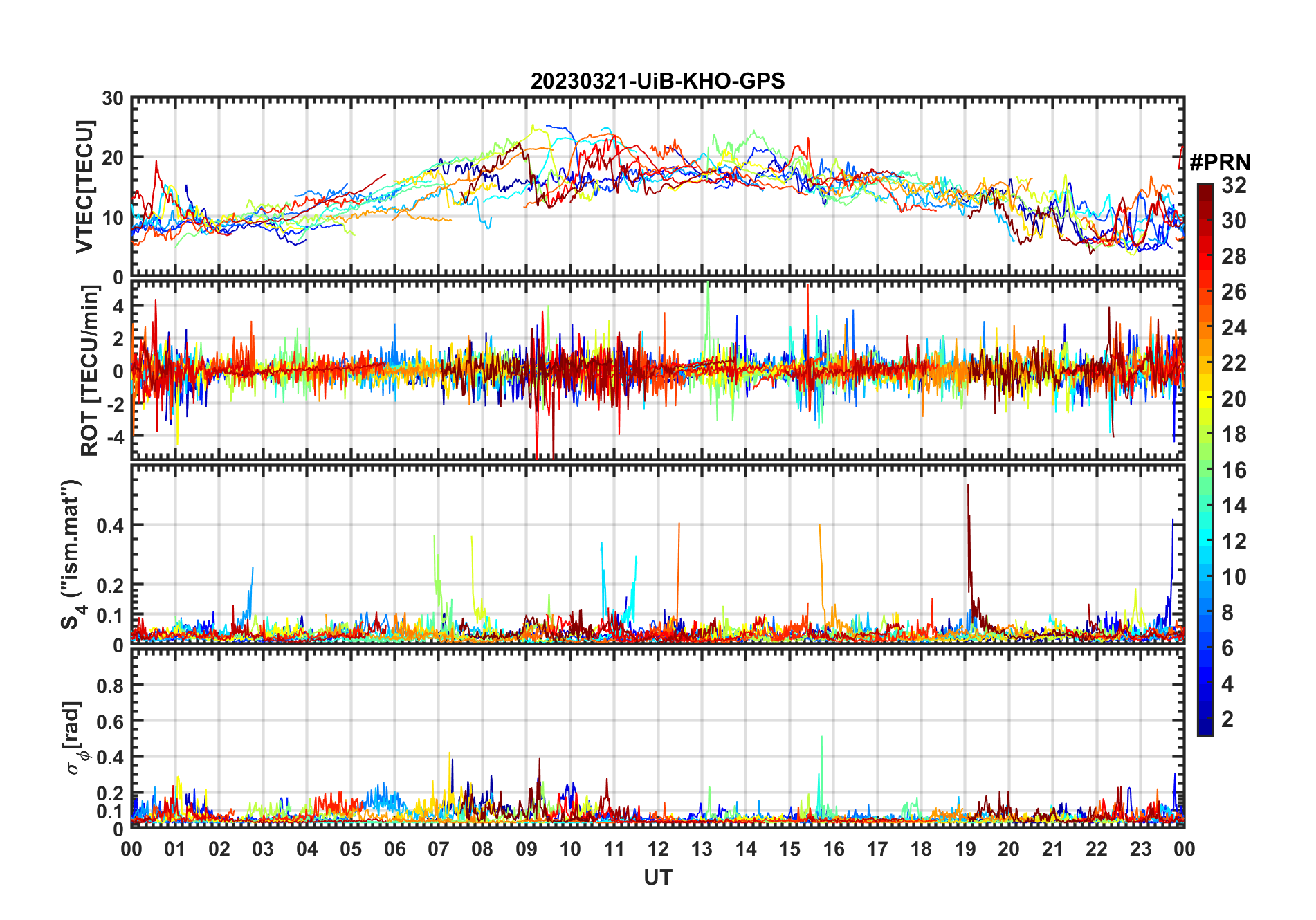Viewport: 1316px width, 920px height.
Task: Click the VTEC[TECU] y-axis label
Action: pos(84,187)
